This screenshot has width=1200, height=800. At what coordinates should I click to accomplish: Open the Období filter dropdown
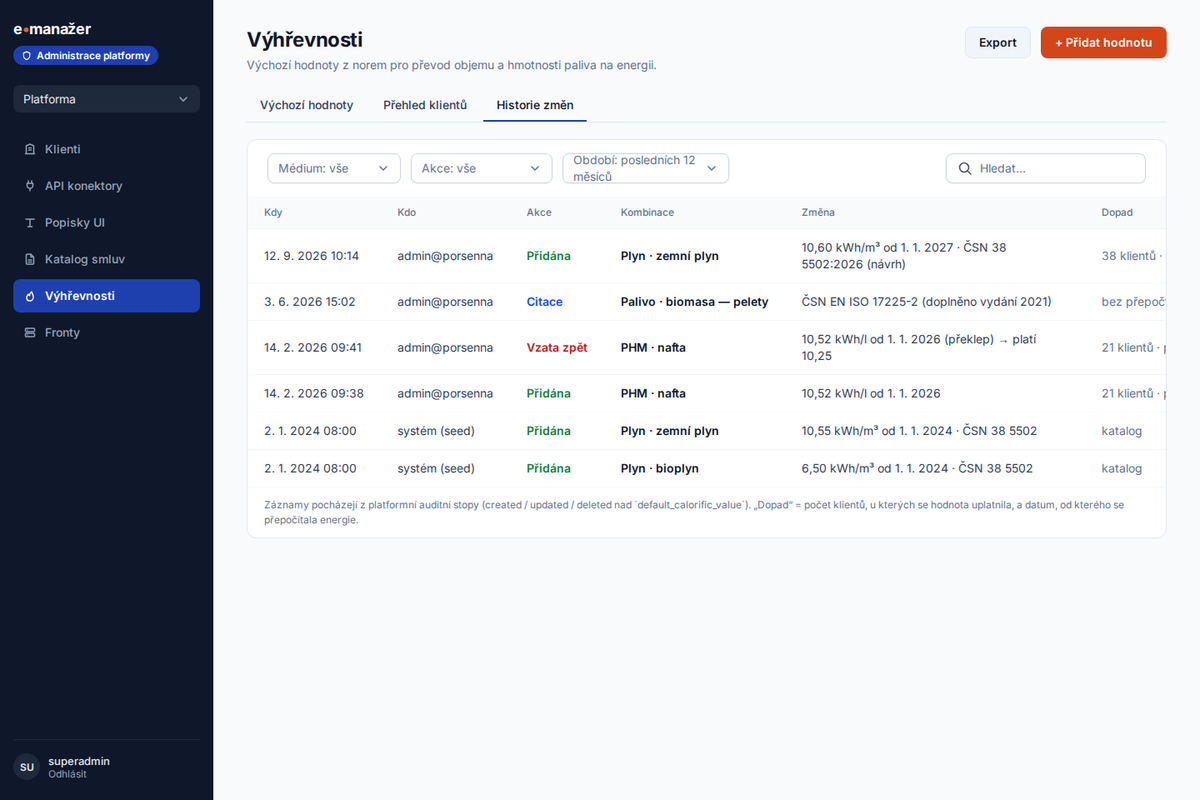(x=646, y=168)
